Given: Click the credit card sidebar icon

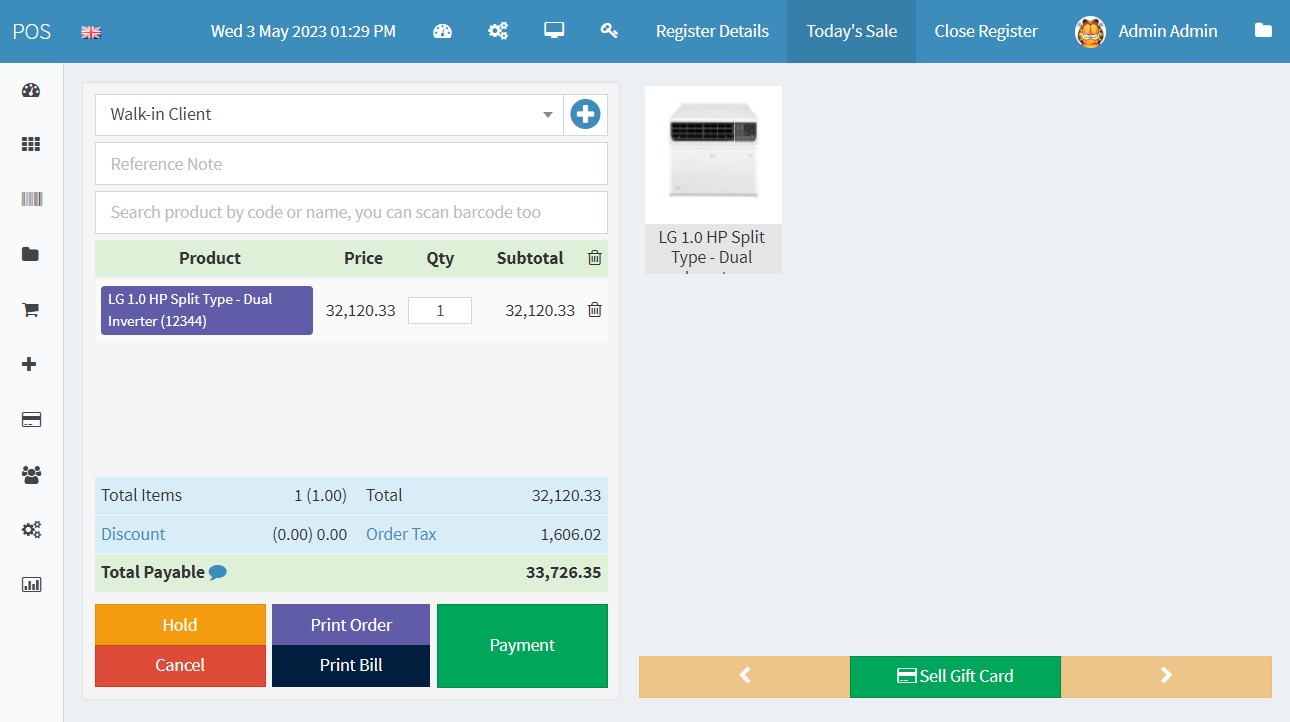Looking at the screenshot, I should click(31, 420).
